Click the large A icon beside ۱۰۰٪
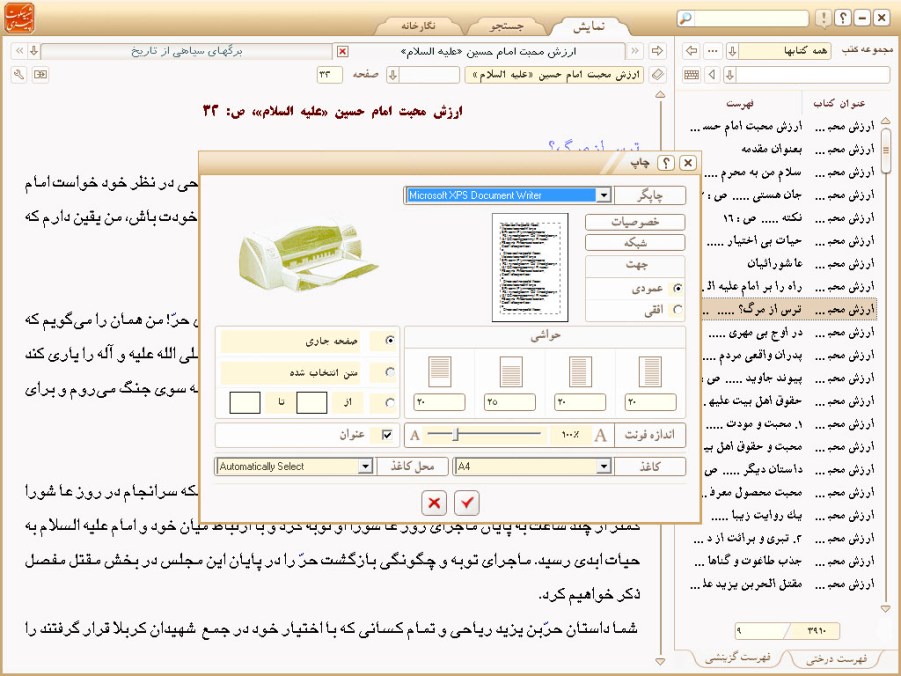 click(x=600, y=435)
